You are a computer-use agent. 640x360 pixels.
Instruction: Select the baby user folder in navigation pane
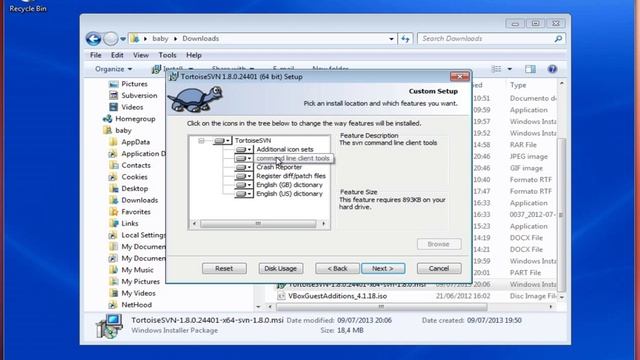point(123,131)
